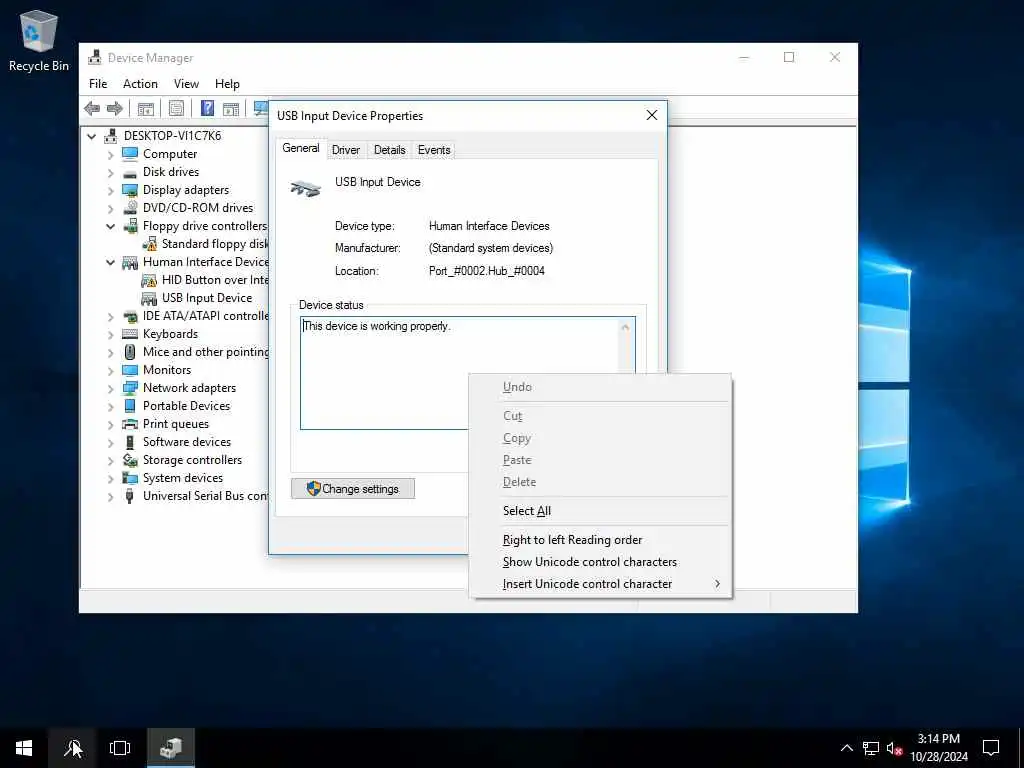Screen dimensions: 1024x768
Task: Click the Standard floppy disk warning icon
Action: pos(149,244)
